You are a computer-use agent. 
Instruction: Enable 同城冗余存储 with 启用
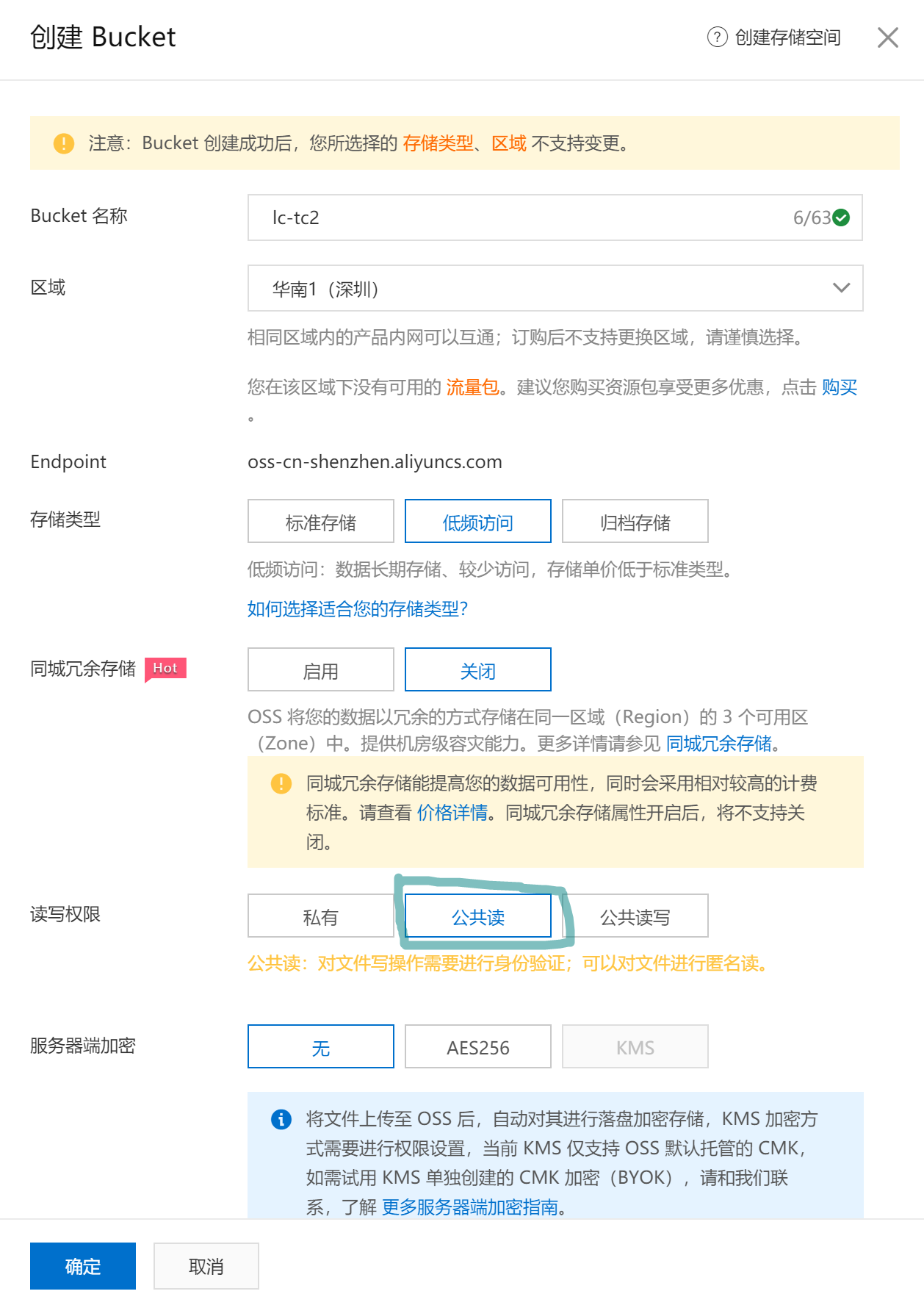click(x=320, y=670)
